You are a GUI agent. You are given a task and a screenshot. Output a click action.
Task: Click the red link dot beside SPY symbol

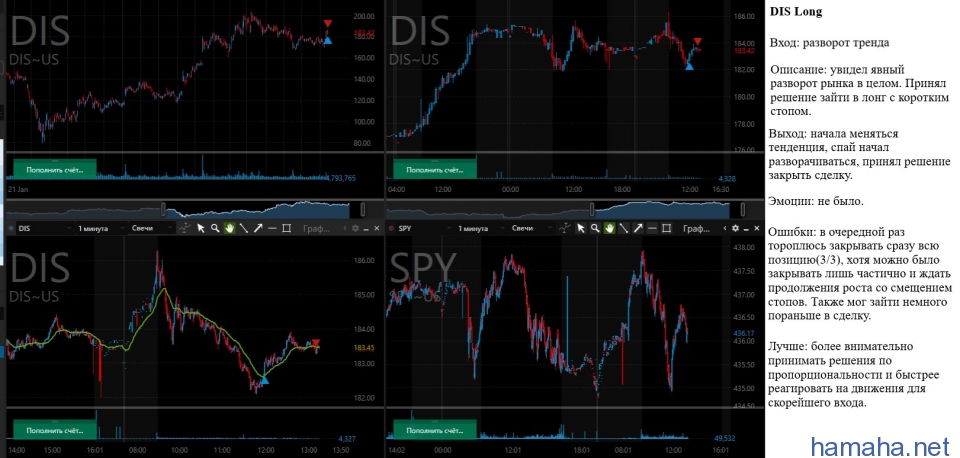[x=391, y=228]
